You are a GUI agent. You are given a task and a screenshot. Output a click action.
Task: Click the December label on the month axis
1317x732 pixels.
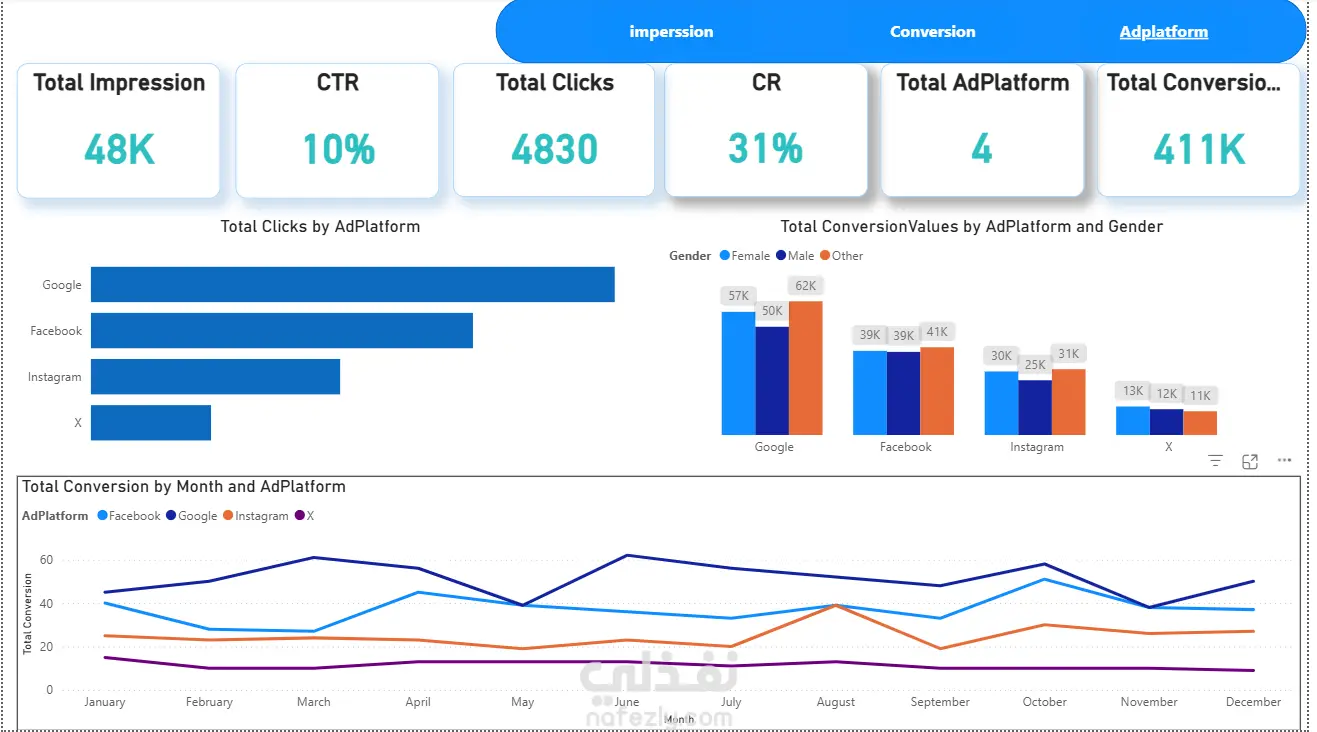[x=1253, y=702]
